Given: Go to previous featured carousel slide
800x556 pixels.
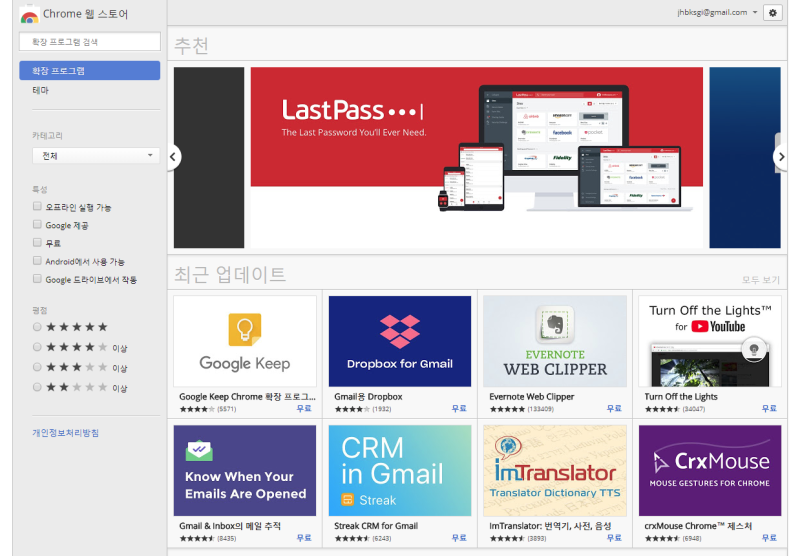Looking at the screenshot, I should [x=173, y=157].
